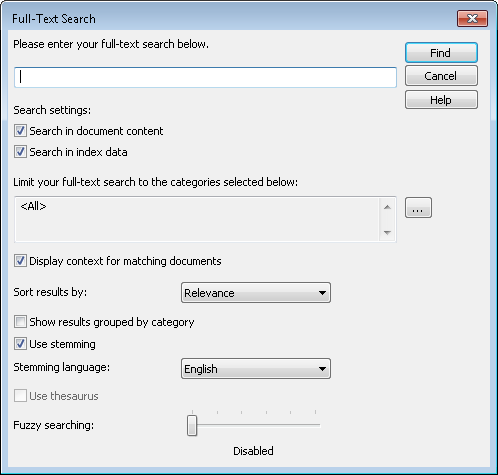Screen dimensions: 498x475
Task: Click the Find button
Action: coord(441,53)
